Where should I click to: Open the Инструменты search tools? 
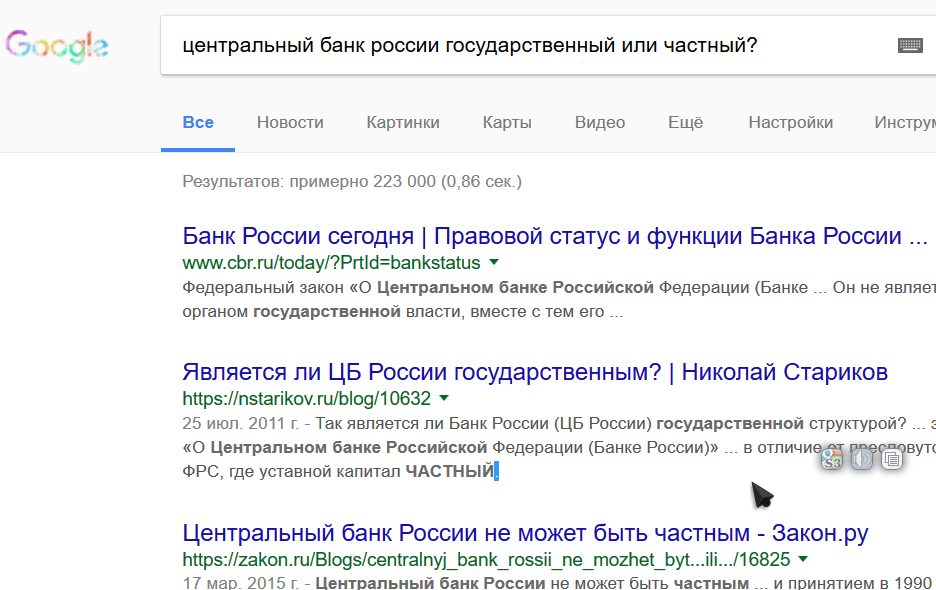pyautogui.click(x=905, y=122)
